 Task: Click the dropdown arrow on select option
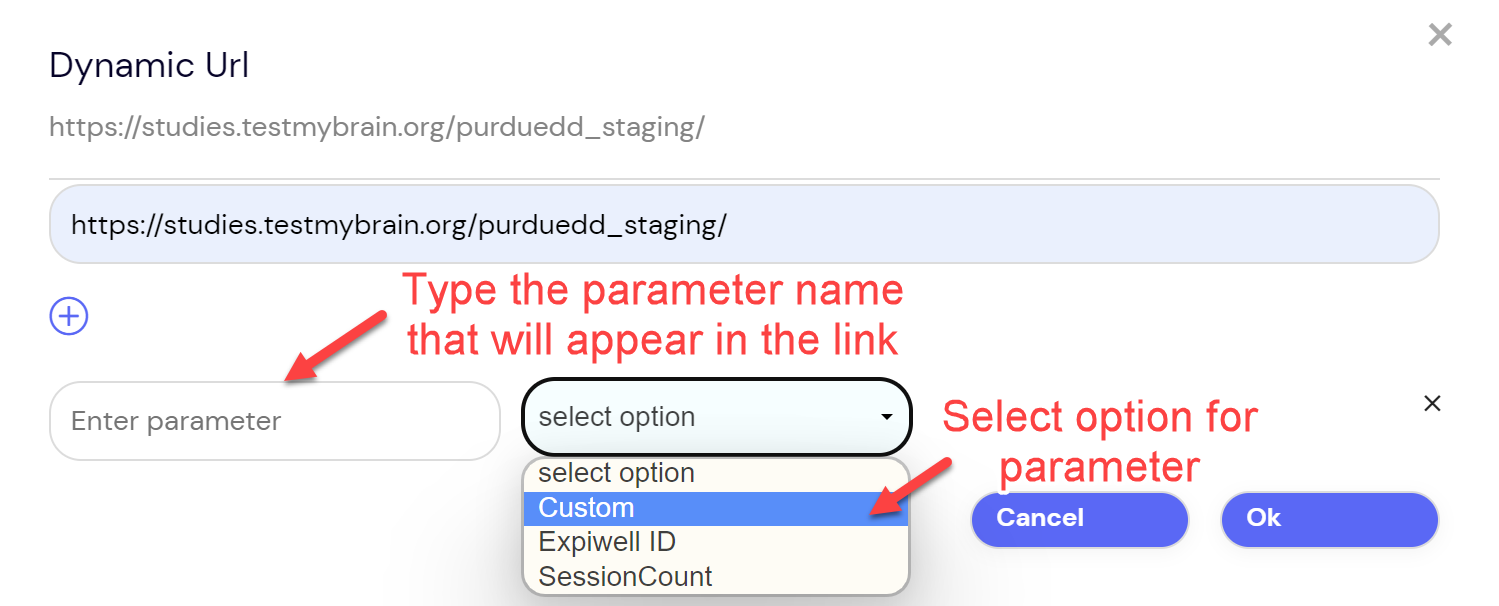click(884, 417)
